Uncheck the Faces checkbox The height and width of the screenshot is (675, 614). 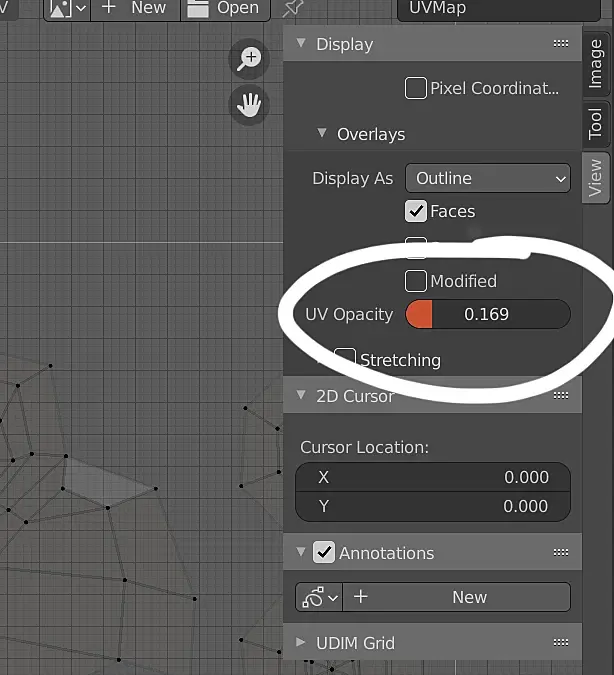coord(416,211)
